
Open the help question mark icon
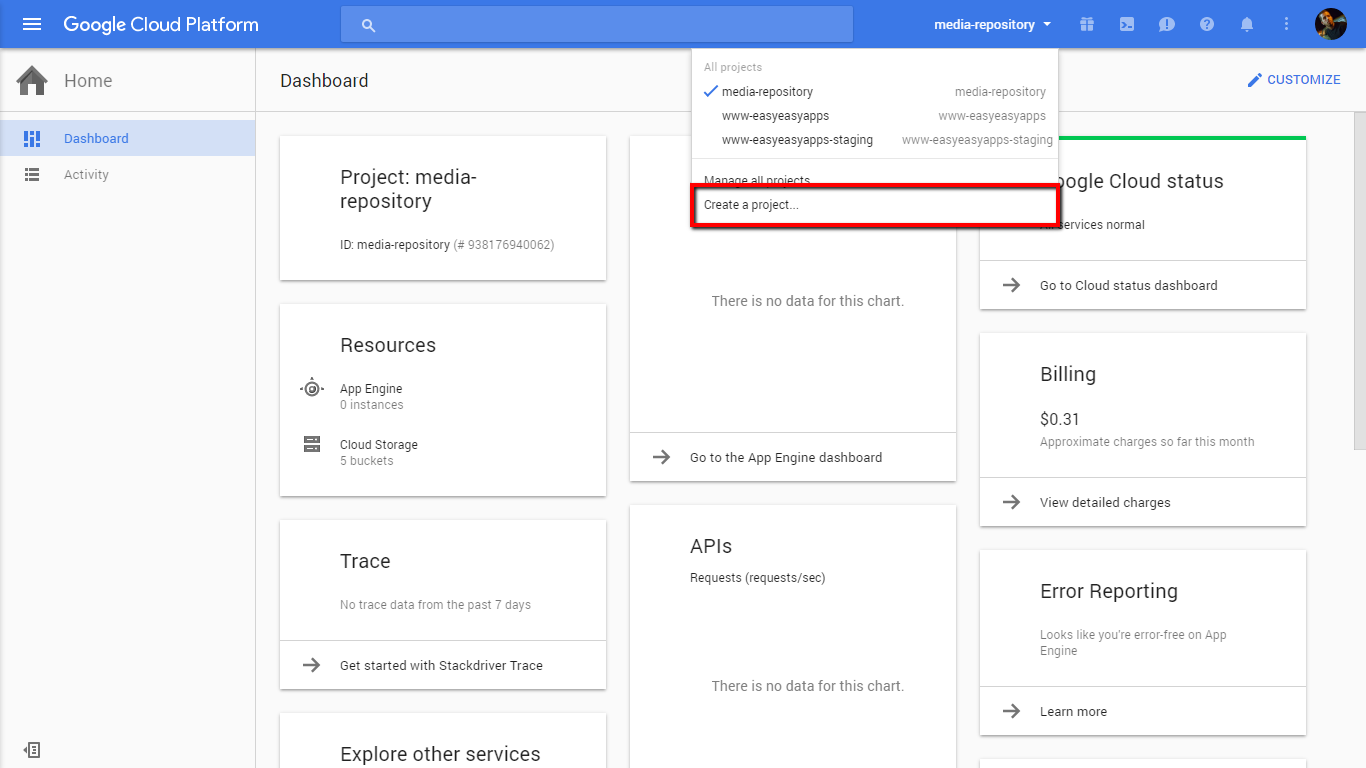point(1207,24)
